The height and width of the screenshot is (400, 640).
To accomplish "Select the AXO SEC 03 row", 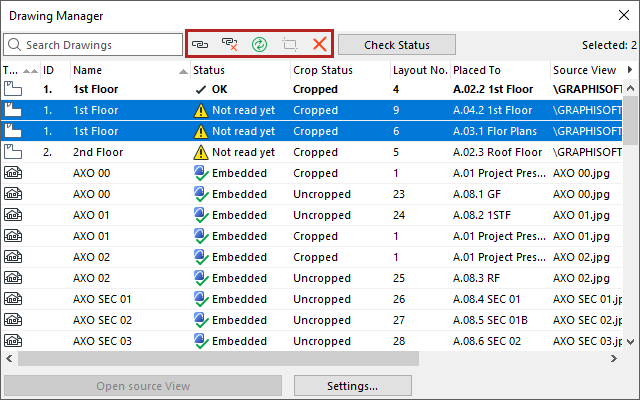I will click(250, 341).
